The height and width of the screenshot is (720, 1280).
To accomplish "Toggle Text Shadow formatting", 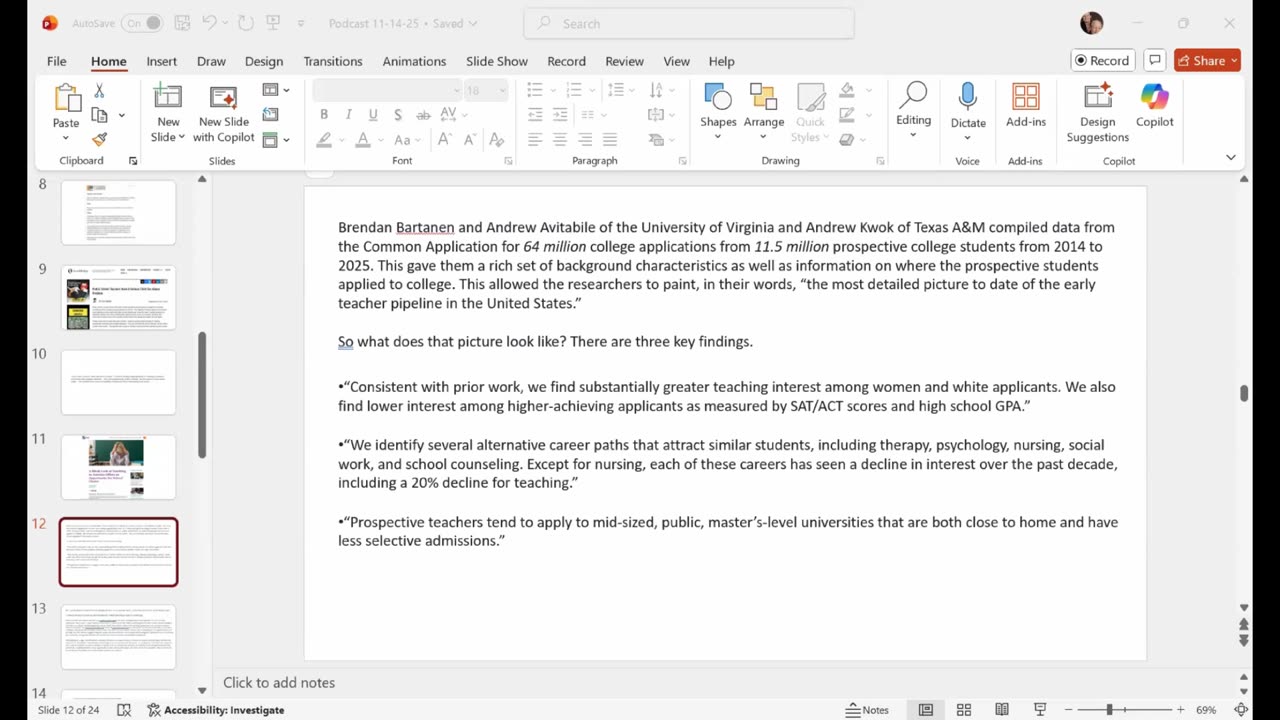I will [x=398, y=115].
